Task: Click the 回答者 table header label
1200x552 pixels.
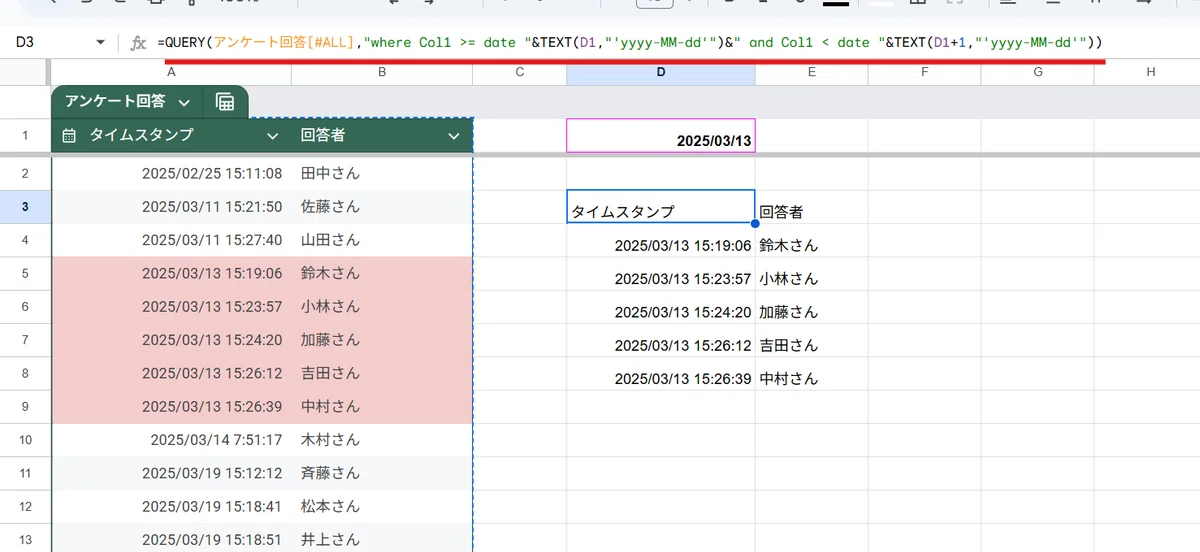Action: click(323, 136)
